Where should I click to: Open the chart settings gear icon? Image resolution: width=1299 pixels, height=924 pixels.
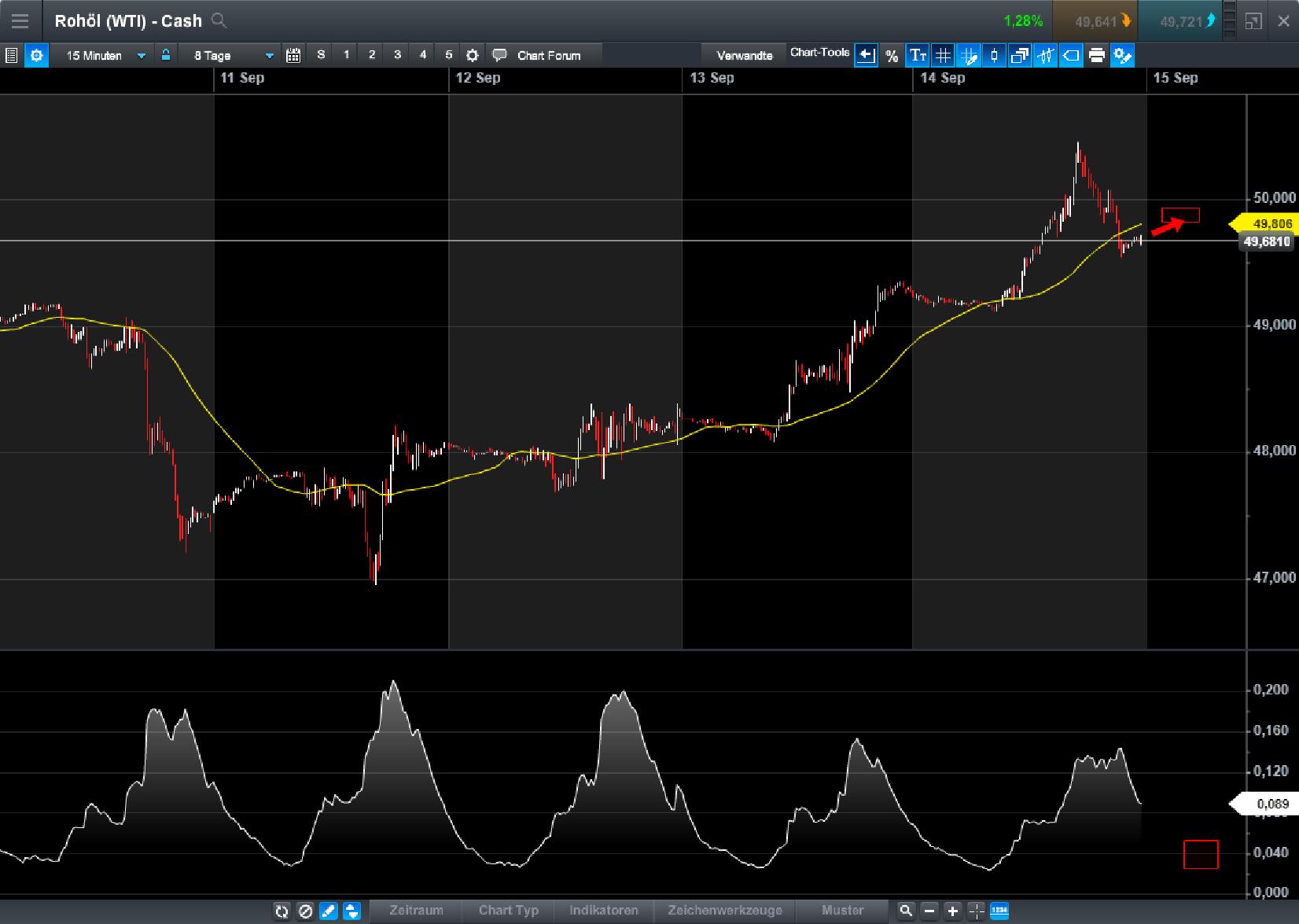click(x=472, y=55)
